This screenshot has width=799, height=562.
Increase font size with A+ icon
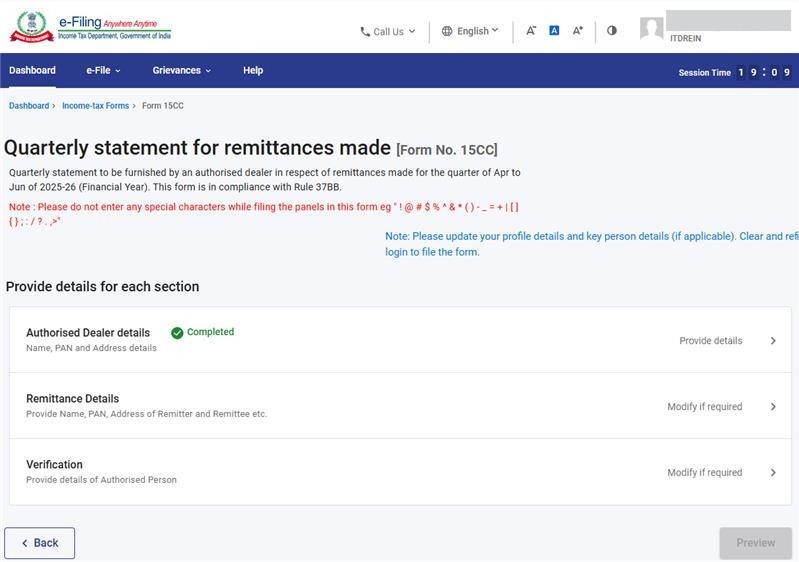click(x=578, y=31)
